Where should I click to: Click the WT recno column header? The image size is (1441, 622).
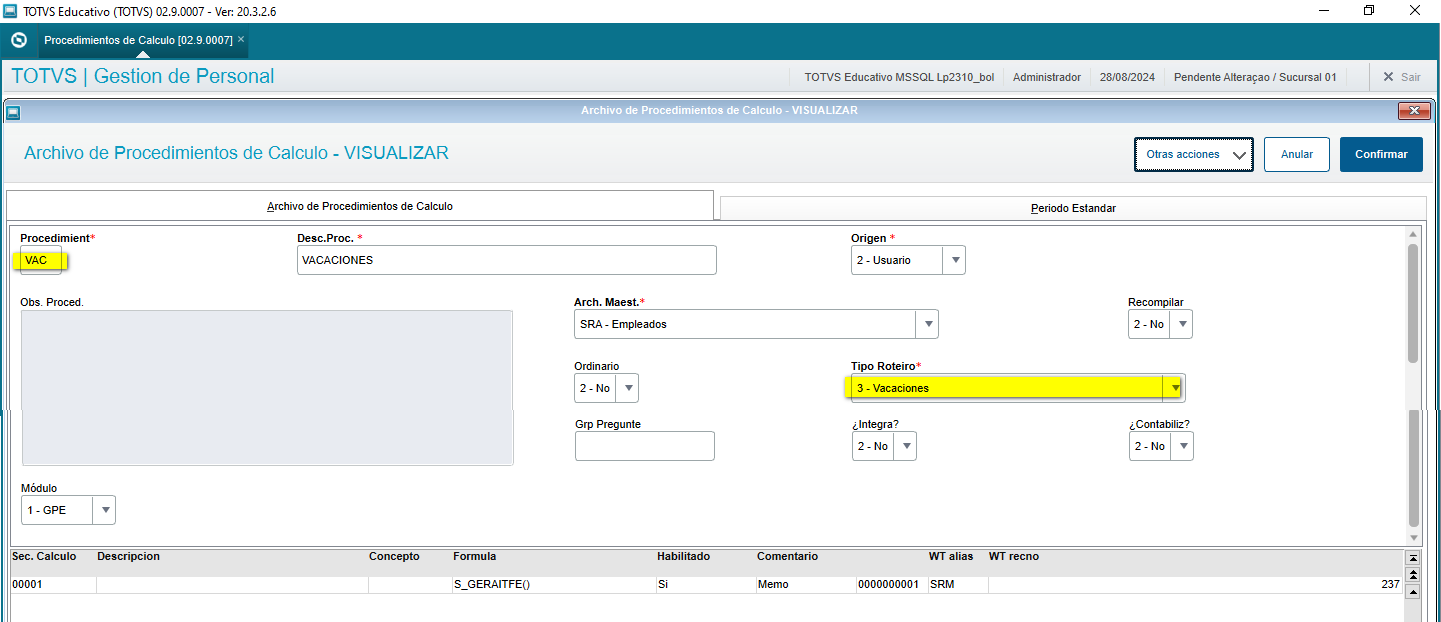[x=1013, y=556]
